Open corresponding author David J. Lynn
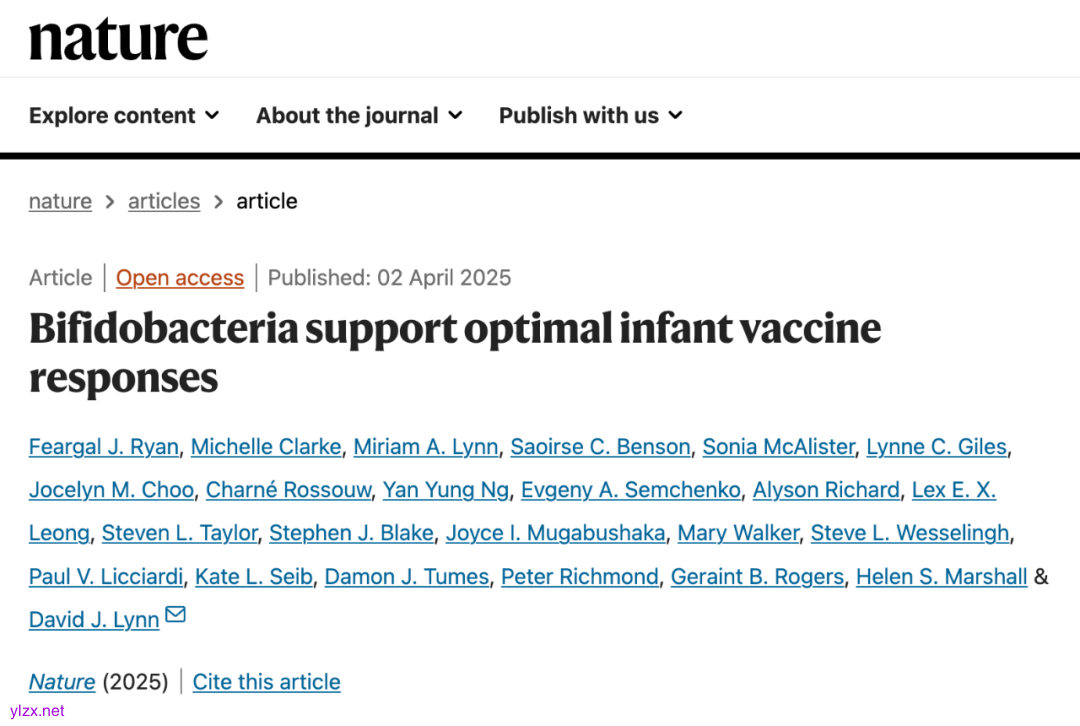Image resolution: width=1080 pixels, height=726 pixels. [94, 620]
